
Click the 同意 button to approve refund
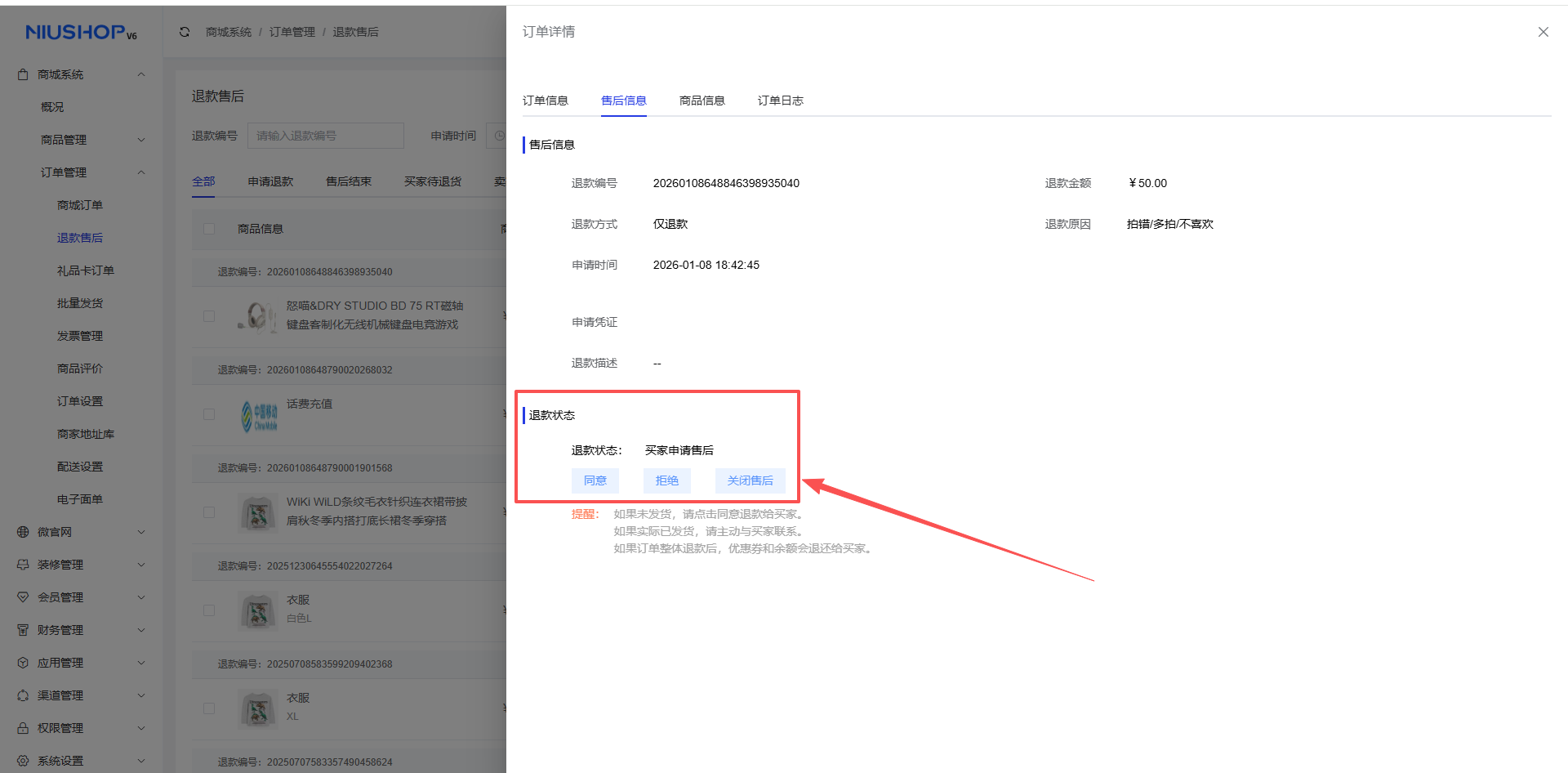coord(595,480)
